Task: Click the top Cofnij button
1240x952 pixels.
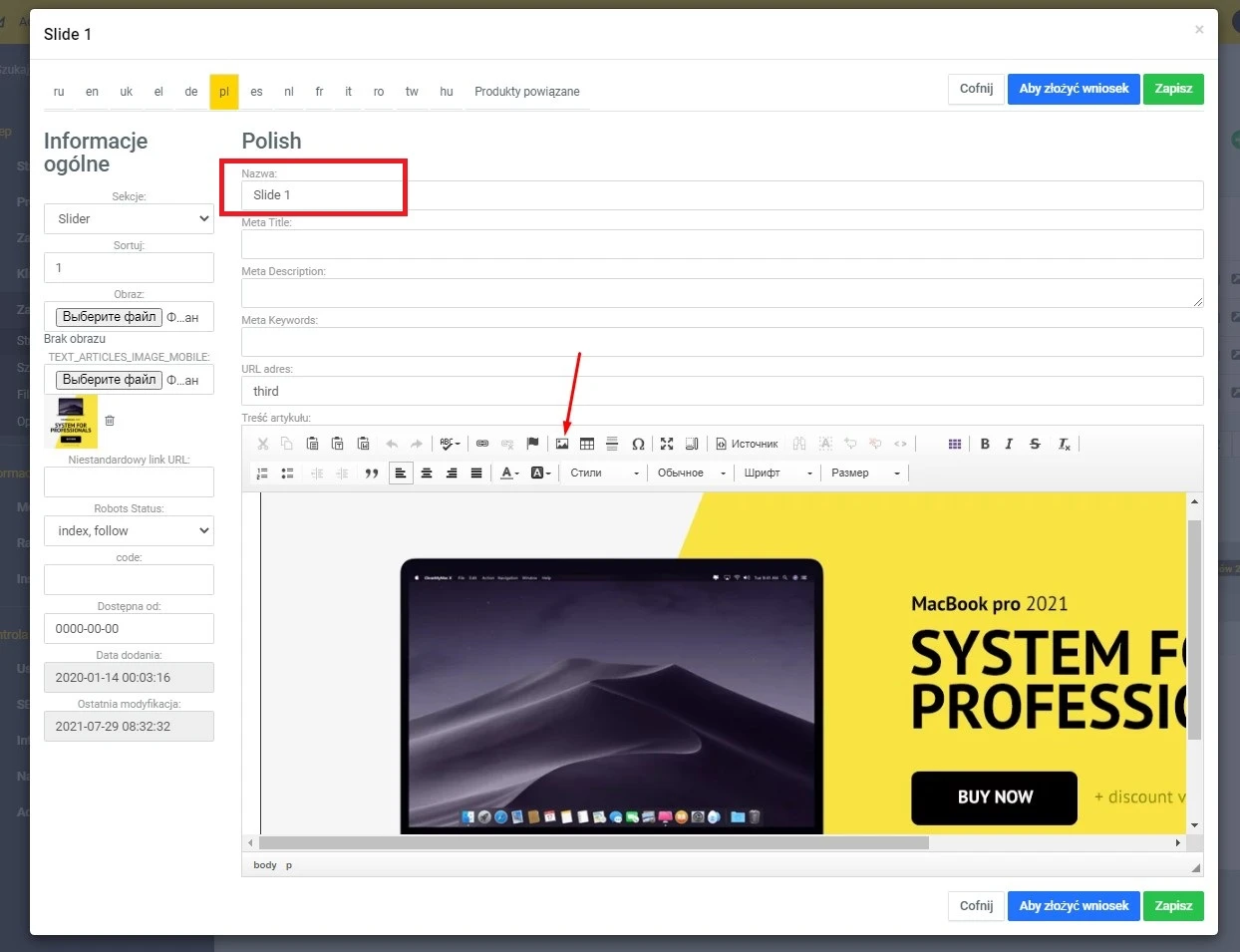Action: (x=975, y=89)
